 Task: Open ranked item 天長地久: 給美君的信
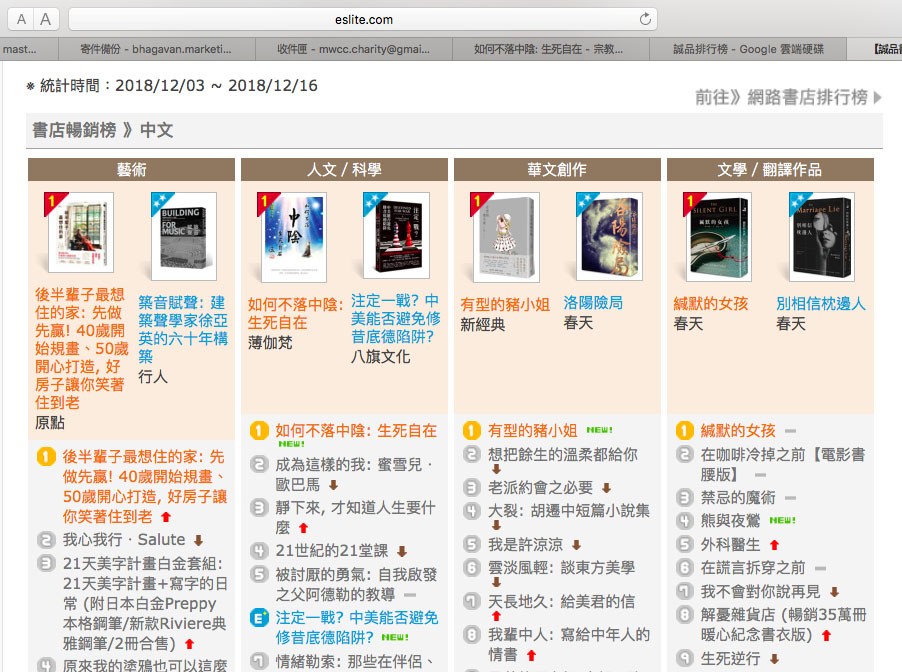[561, 602]
